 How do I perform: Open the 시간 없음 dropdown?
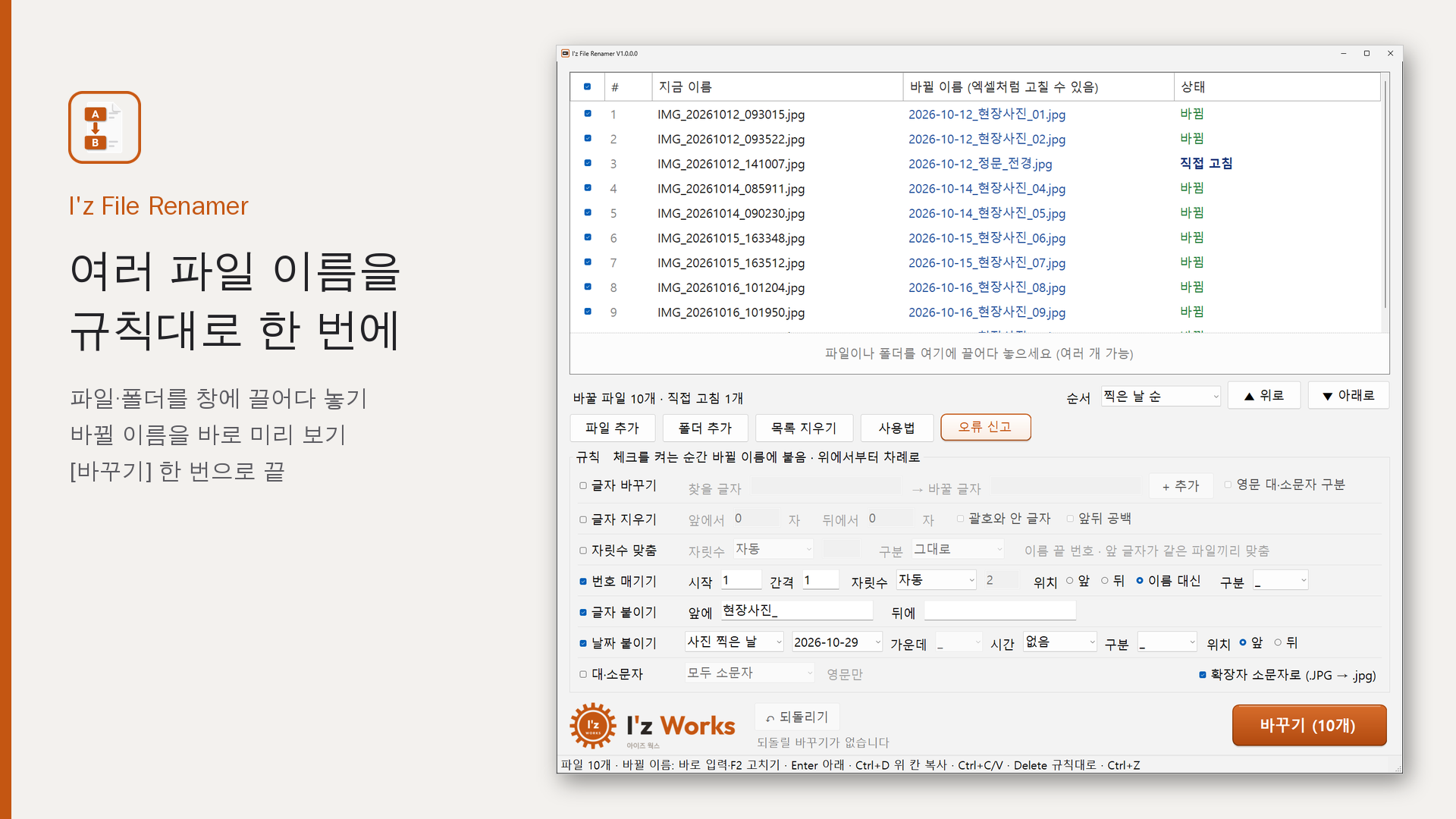click(1060, 642)
